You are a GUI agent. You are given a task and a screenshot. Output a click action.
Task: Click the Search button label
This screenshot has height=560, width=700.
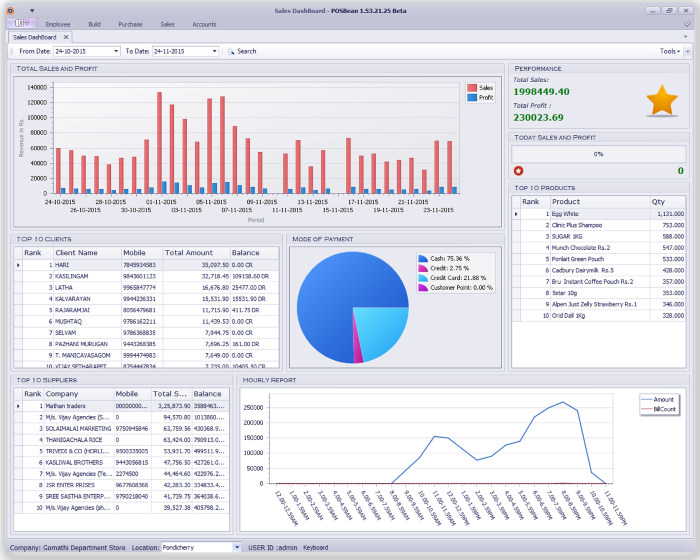[246, 51]
